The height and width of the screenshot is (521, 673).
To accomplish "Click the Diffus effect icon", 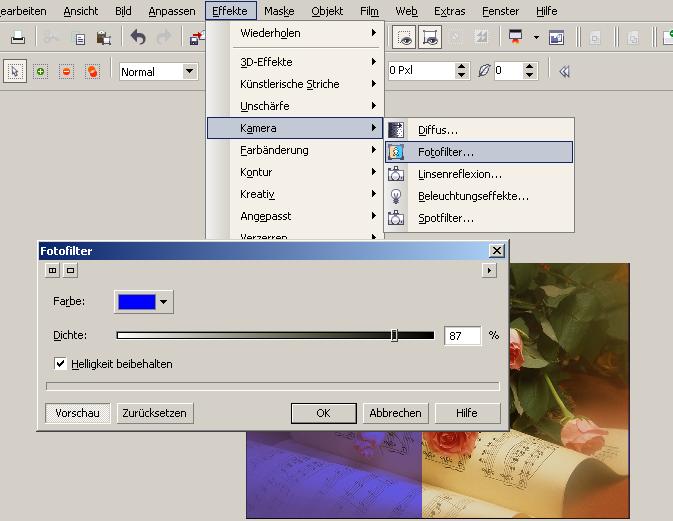I will coord(396,130).
